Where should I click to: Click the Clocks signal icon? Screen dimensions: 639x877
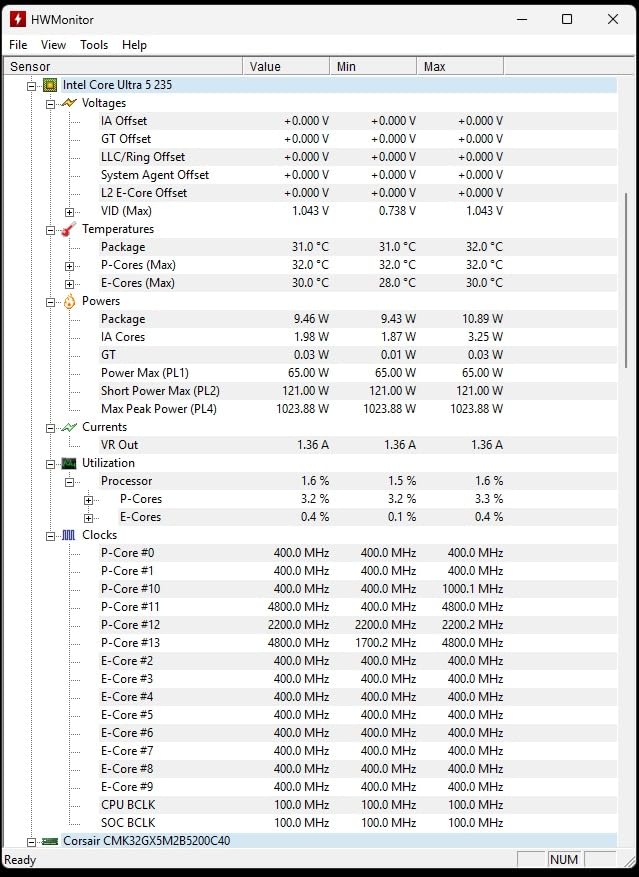point(68,535)
